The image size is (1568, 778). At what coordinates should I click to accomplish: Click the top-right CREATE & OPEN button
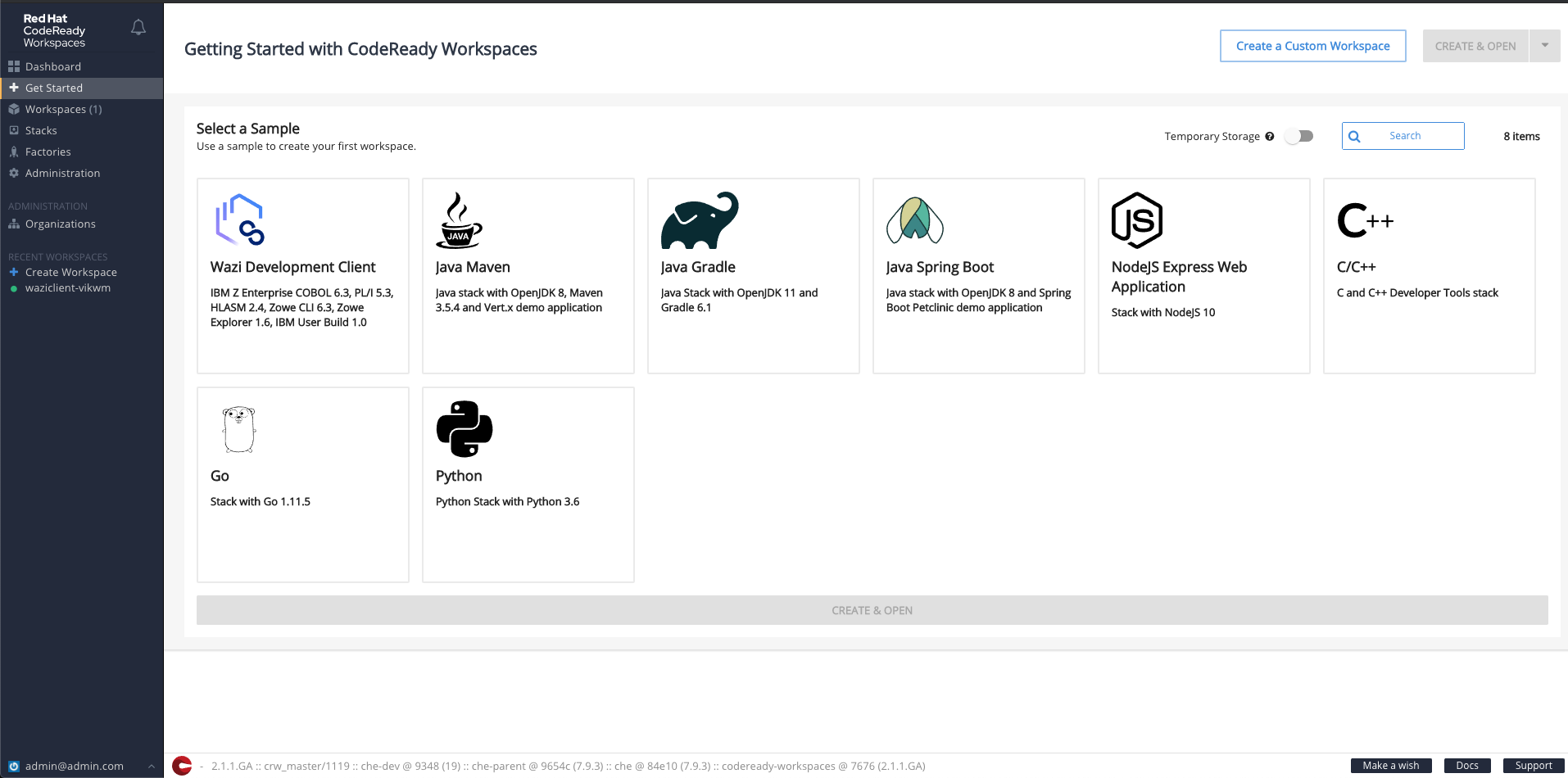tap(1475, 46)
